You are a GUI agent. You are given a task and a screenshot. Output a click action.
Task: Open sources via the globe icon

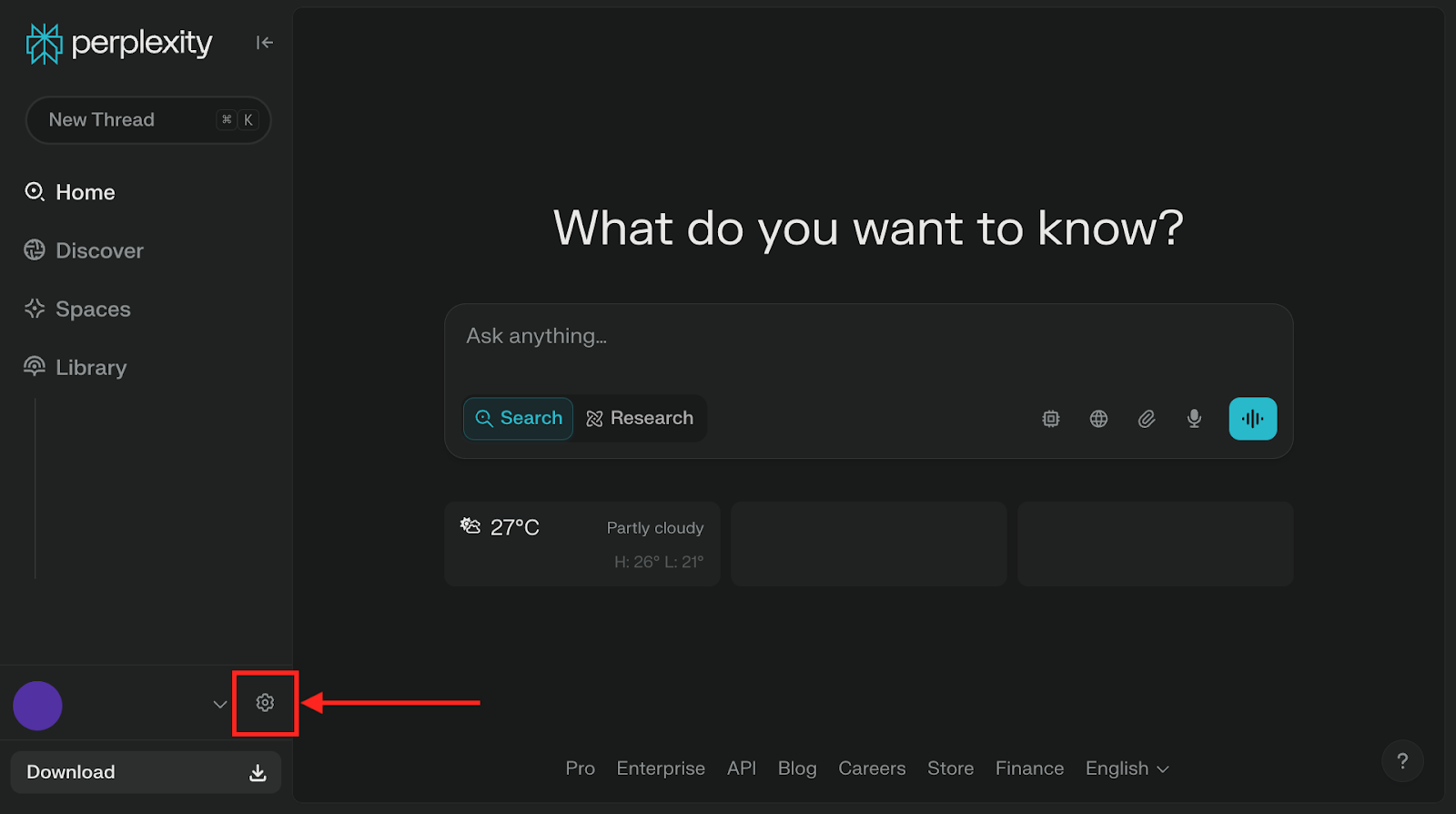coord(1098,419)
